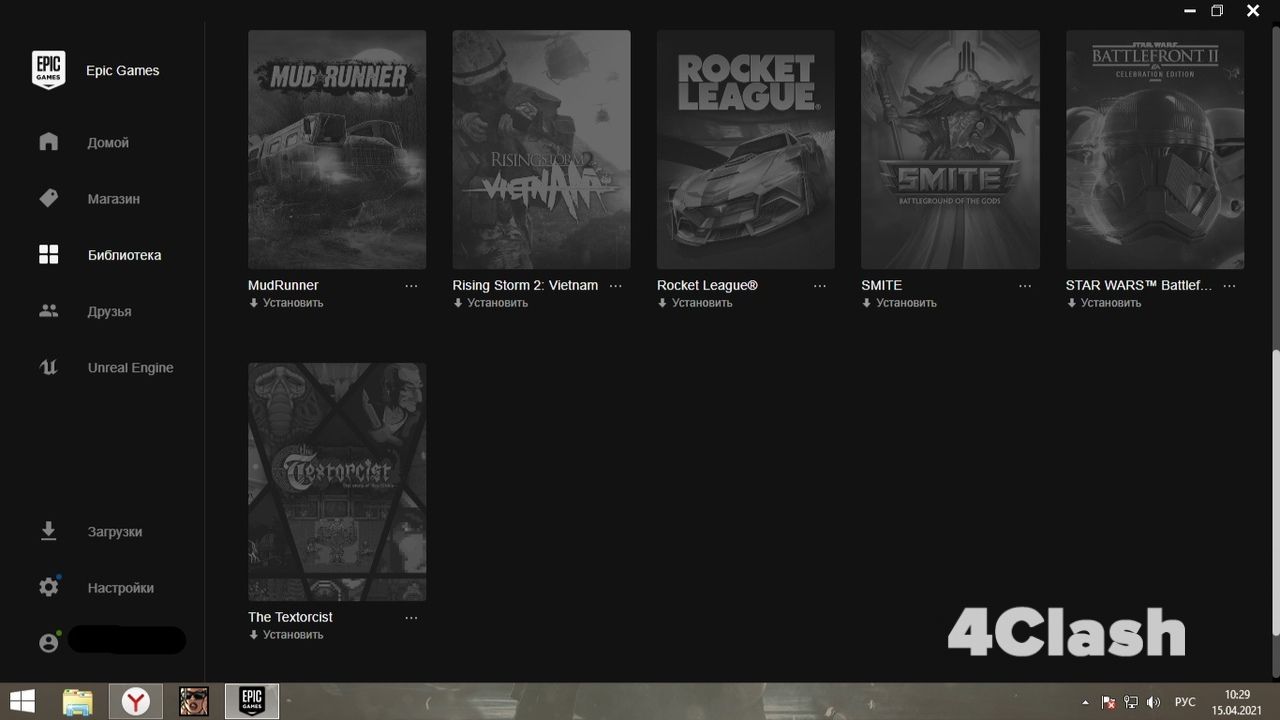
Task: Open MudRunner three-dot options menu
Action: pyautogui.click(x=411, y=286)
